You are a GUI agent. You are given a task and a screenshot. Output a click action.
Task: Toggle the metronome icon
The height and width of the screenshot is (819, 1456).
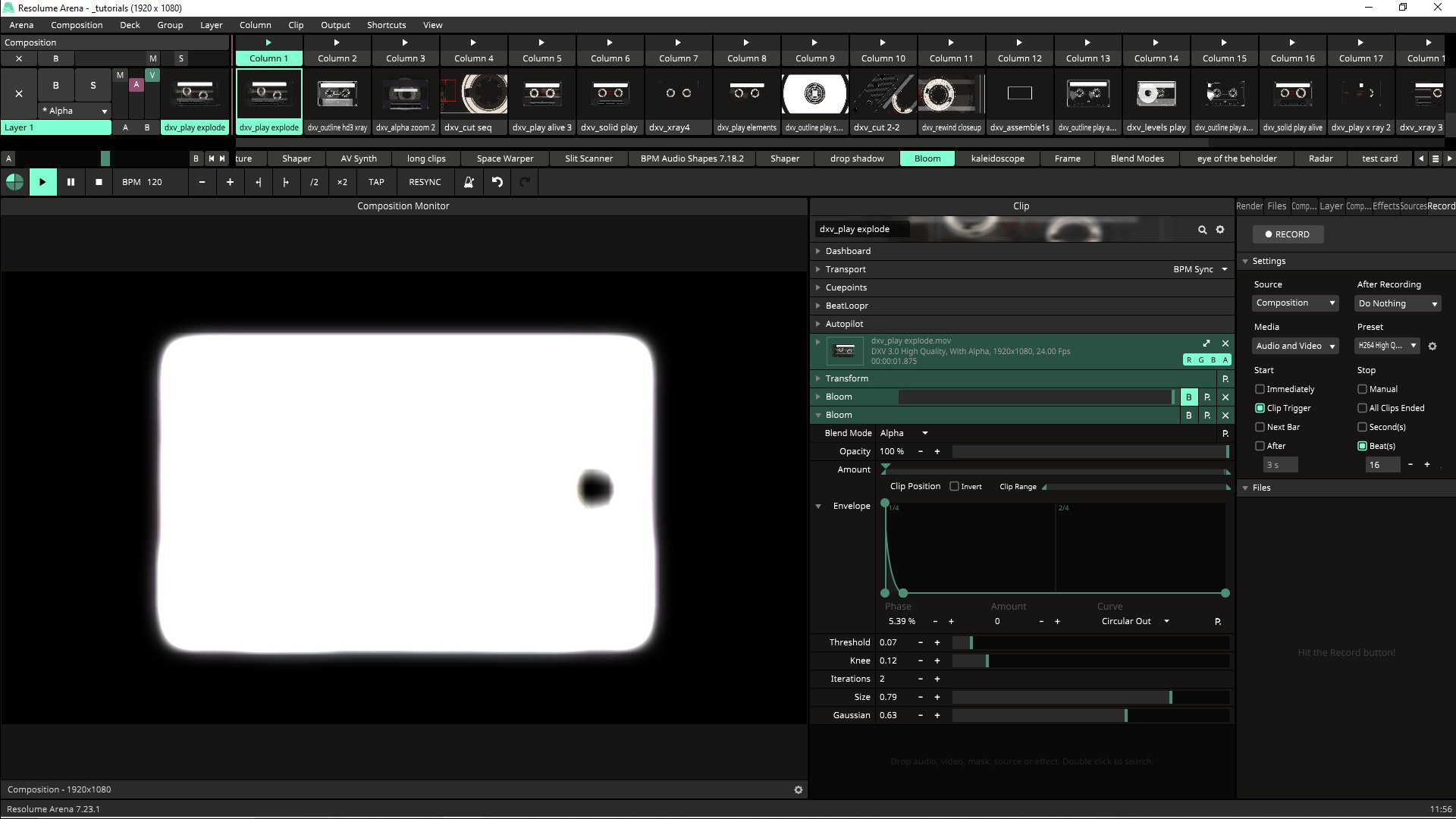pos(469,182)
